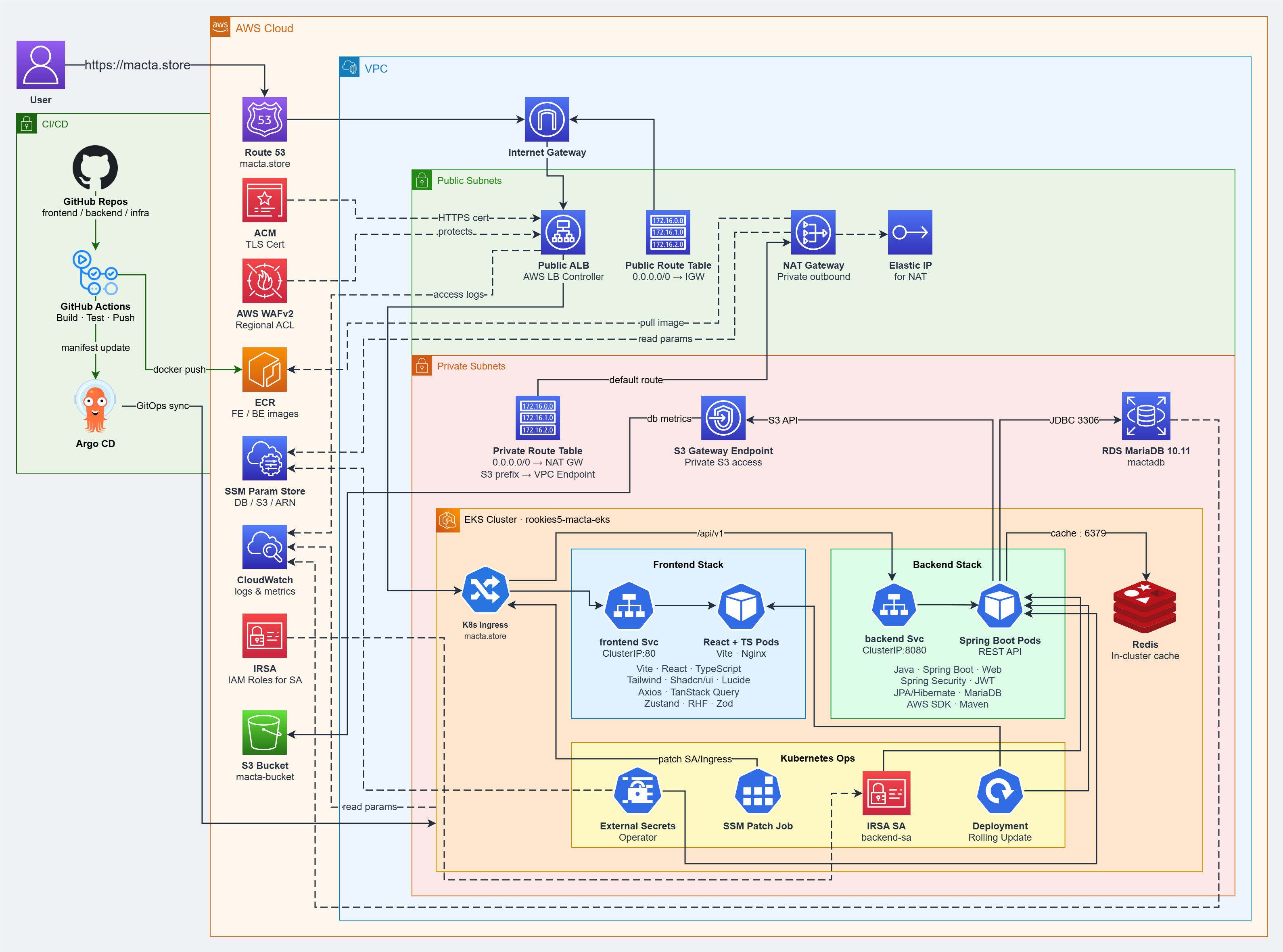
Task: Select the VPC cloud badge icon
Action: click(349, 67)
